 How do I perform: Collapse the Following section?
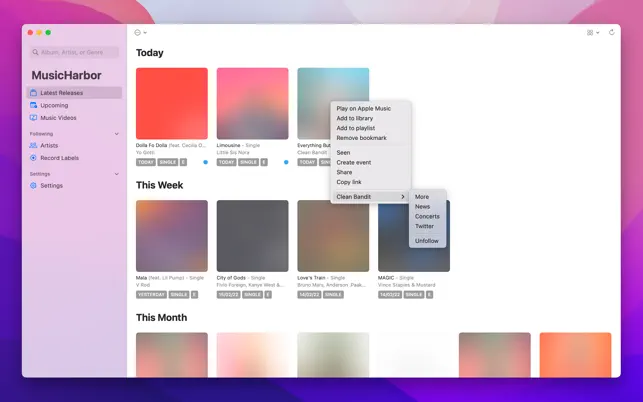tap(116, 134)
